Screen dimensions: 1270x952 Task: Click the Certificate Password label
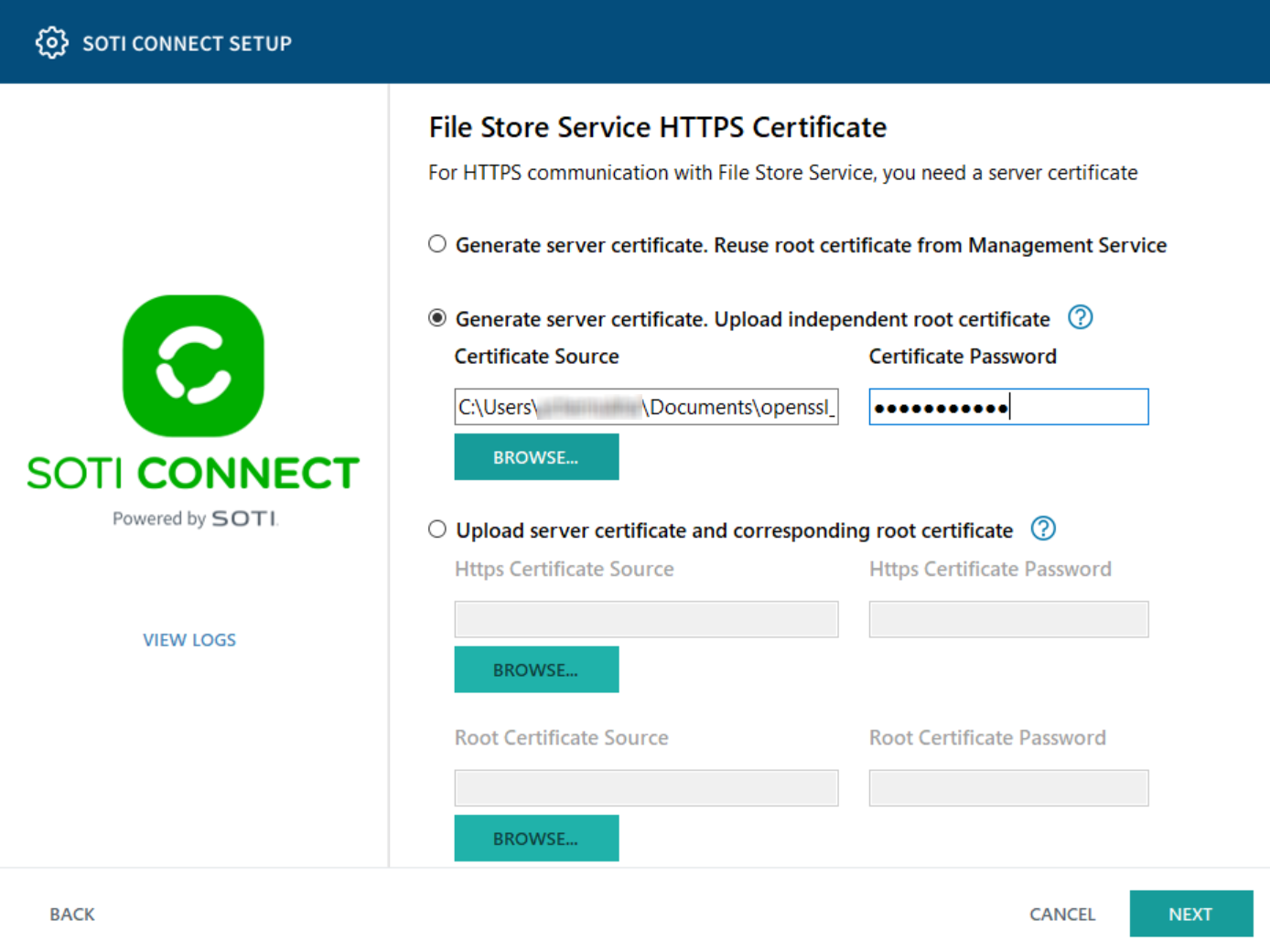pyautogui.click(x=963, y=357)
